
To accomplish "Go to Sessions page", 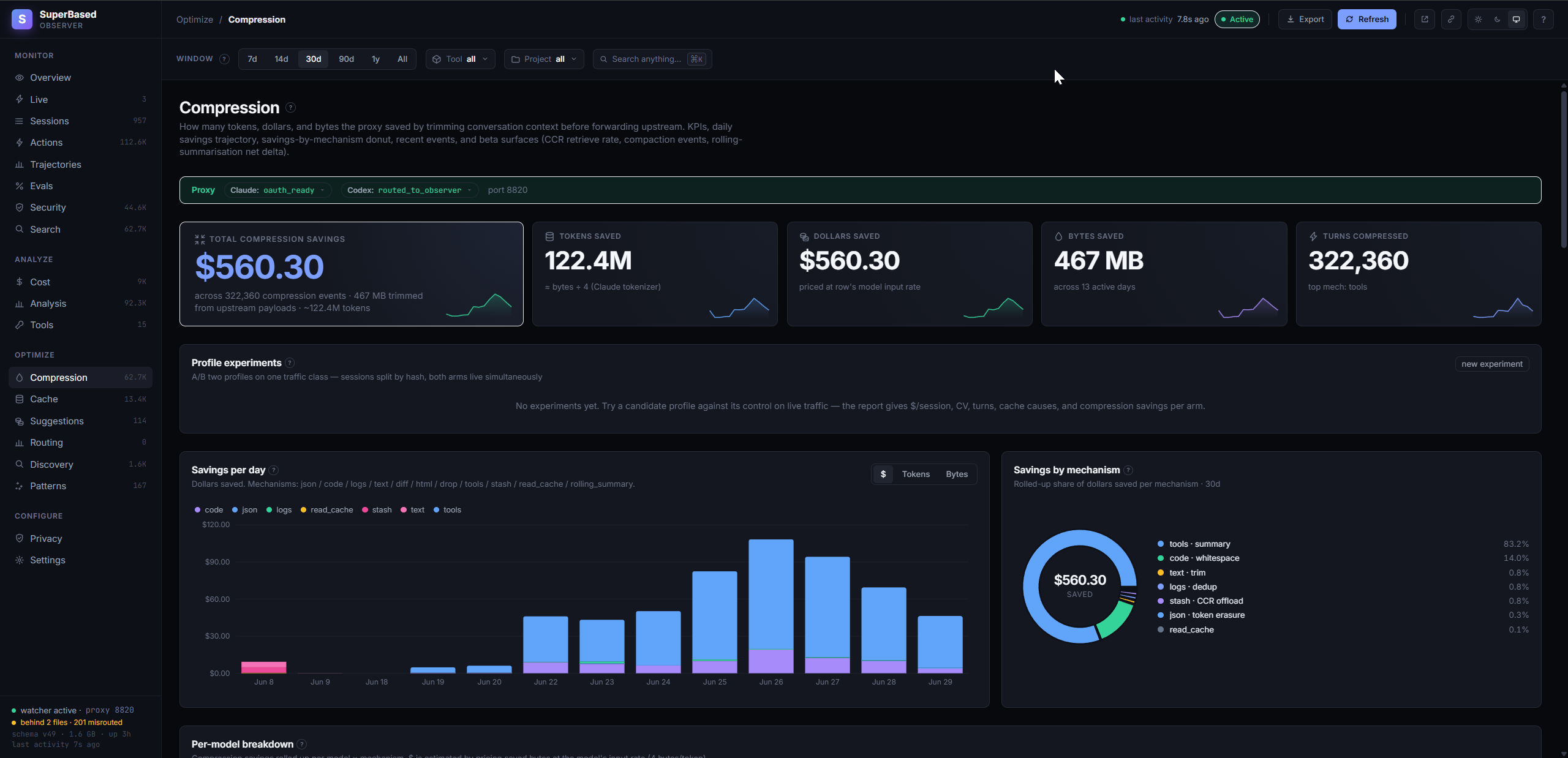I will tap(80, 121).
